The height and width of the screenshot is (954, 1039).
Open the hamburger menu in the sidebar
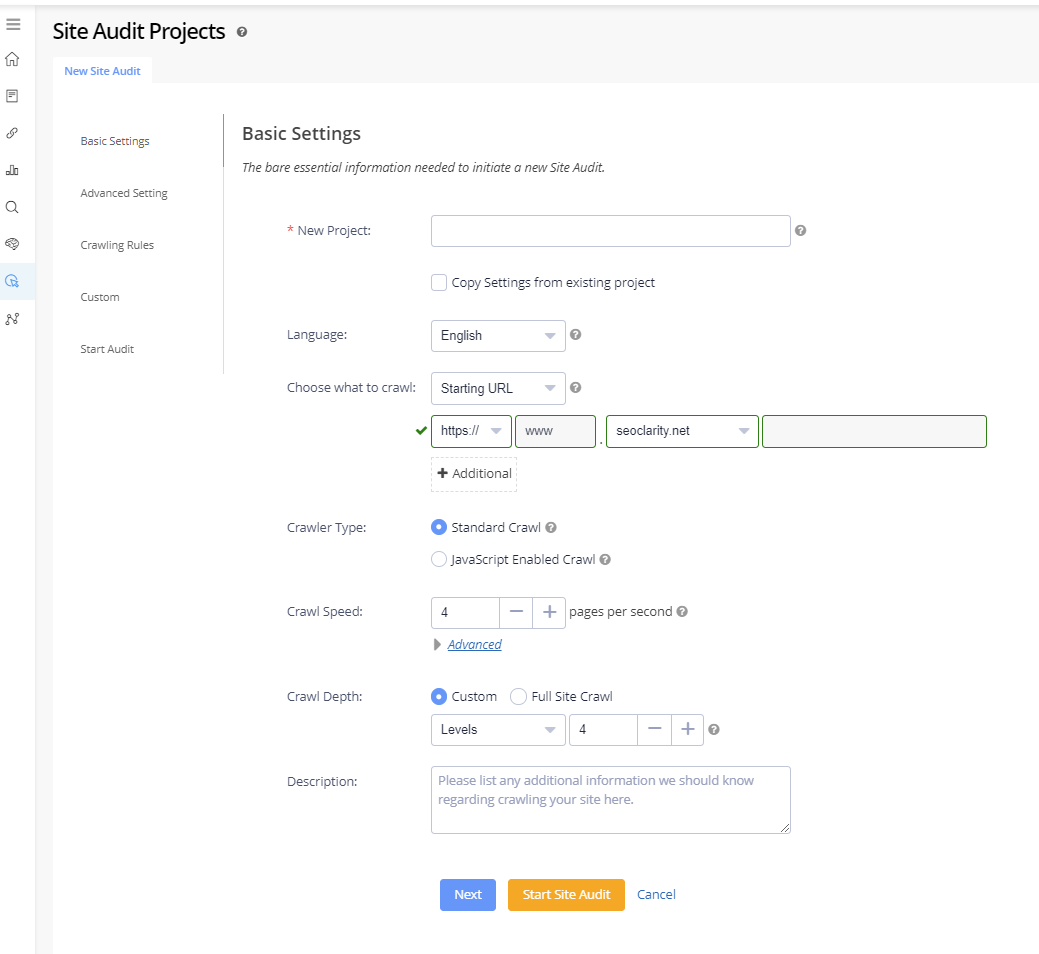tap(13, 24)
